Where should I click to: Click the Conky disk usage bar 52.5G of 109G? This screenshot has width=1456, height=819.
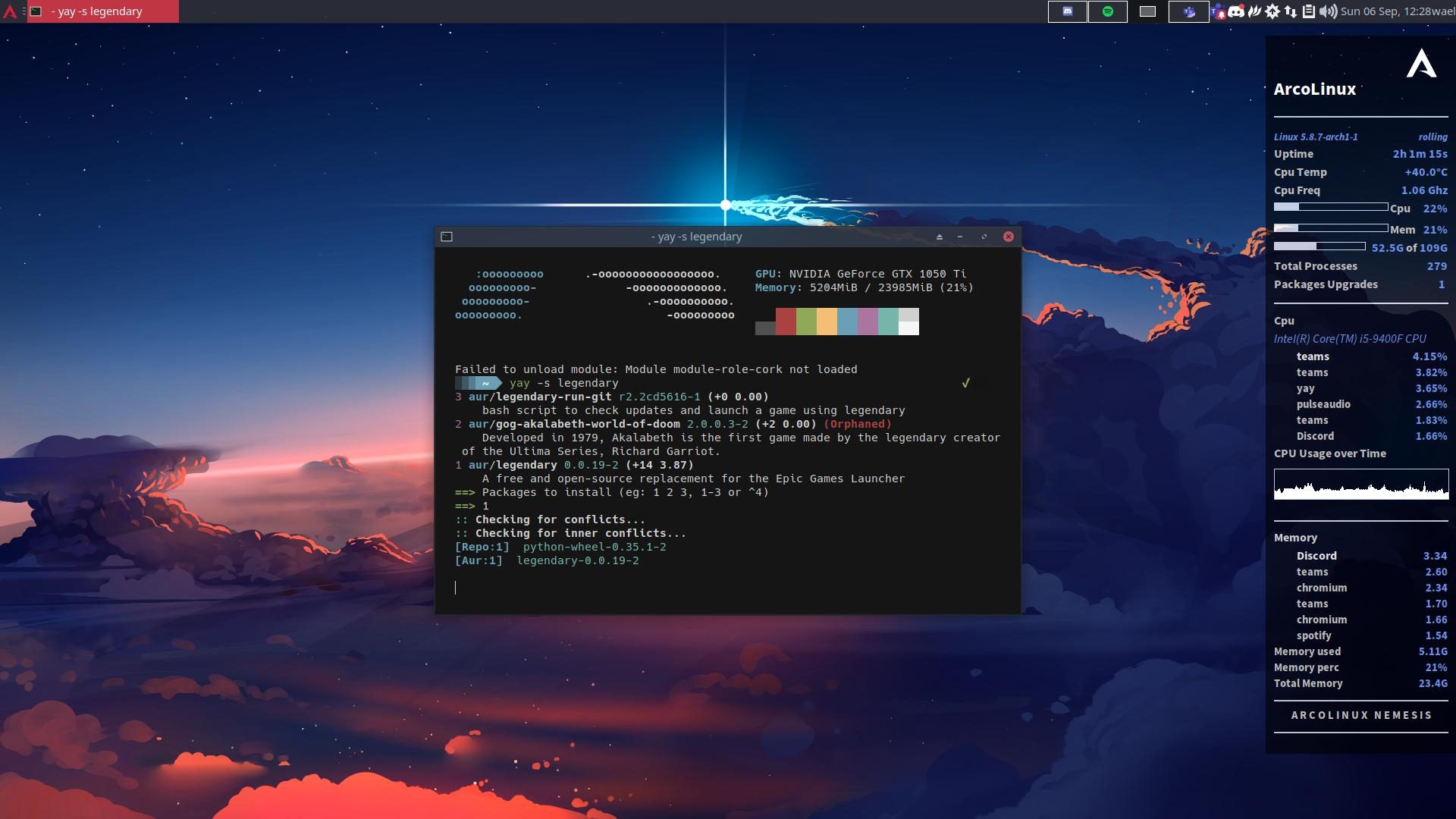(x=1319, y=246)
